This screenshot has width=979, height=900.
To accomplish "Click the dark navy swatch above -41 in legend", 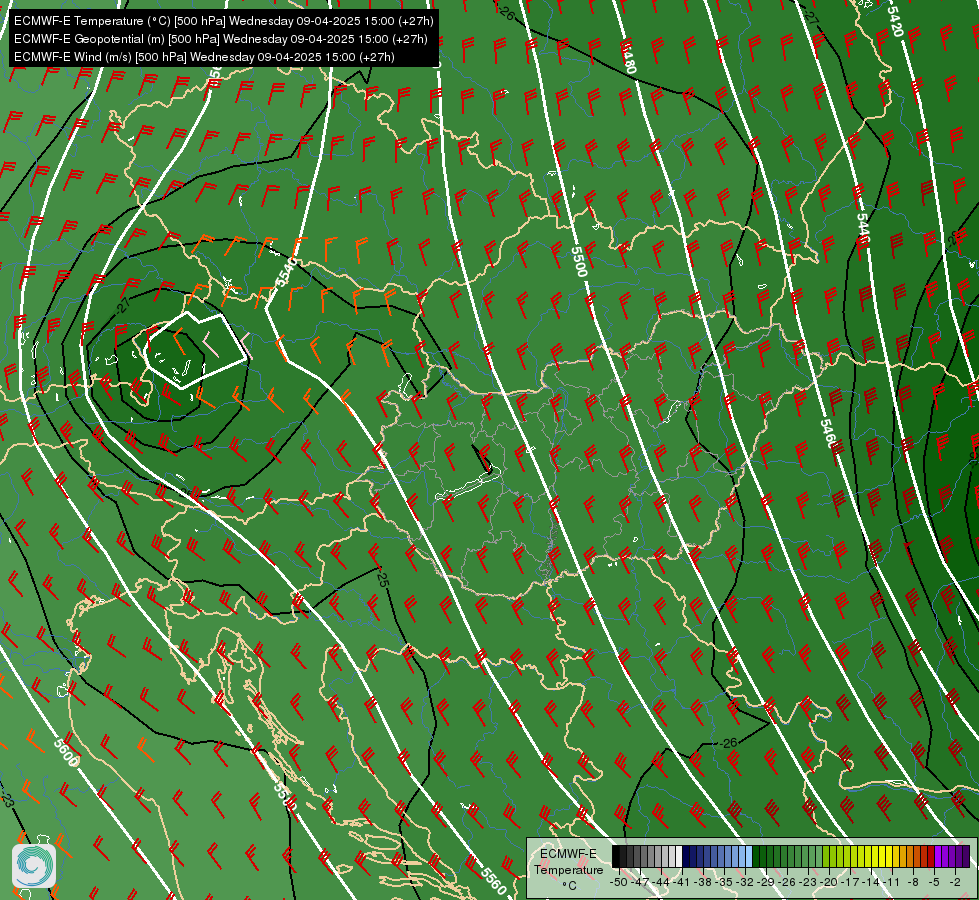I will click(x=686, y=856).
